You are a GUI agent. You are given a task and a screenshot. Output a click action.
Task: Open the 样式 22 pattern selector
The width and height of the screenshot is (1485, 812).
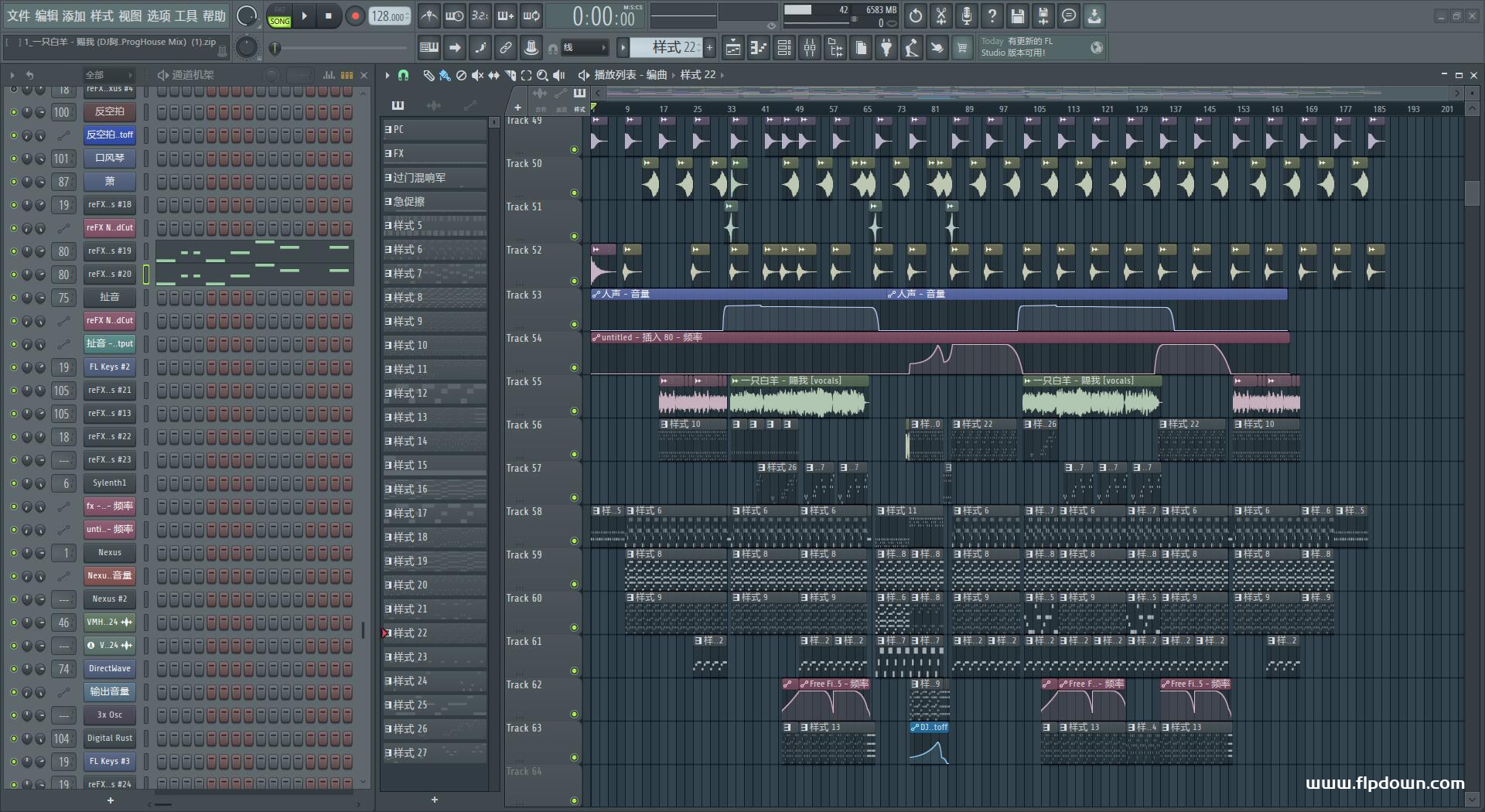(667, 48)
